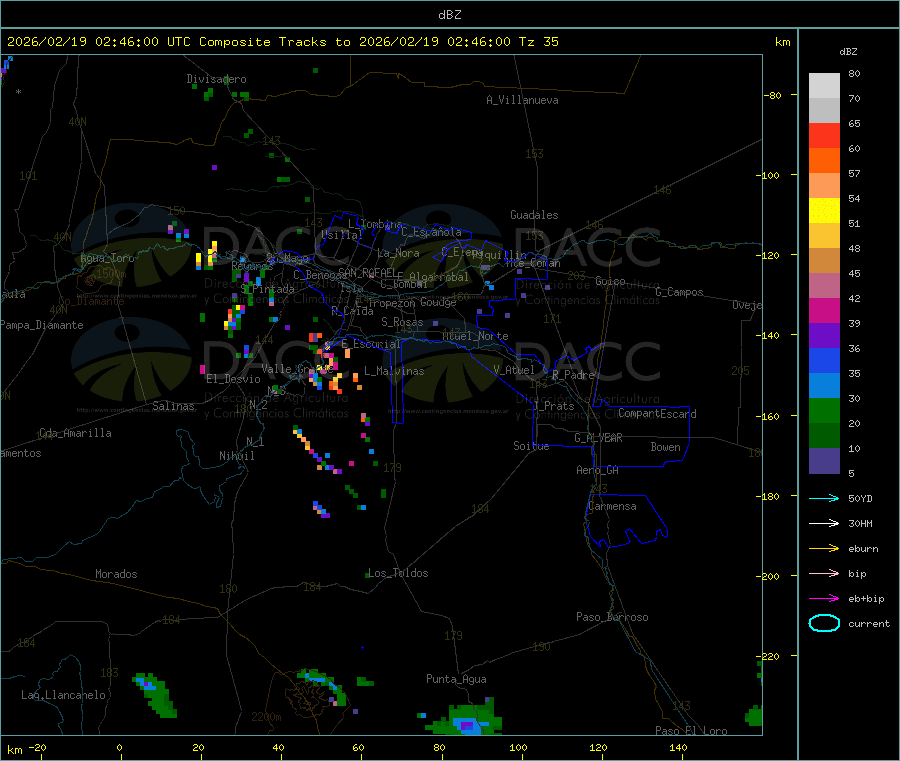900x761 pixels.
Task: Click the '2026/02/19 02:46:00 UTC Composite' timestamp header
Action: 139,42
